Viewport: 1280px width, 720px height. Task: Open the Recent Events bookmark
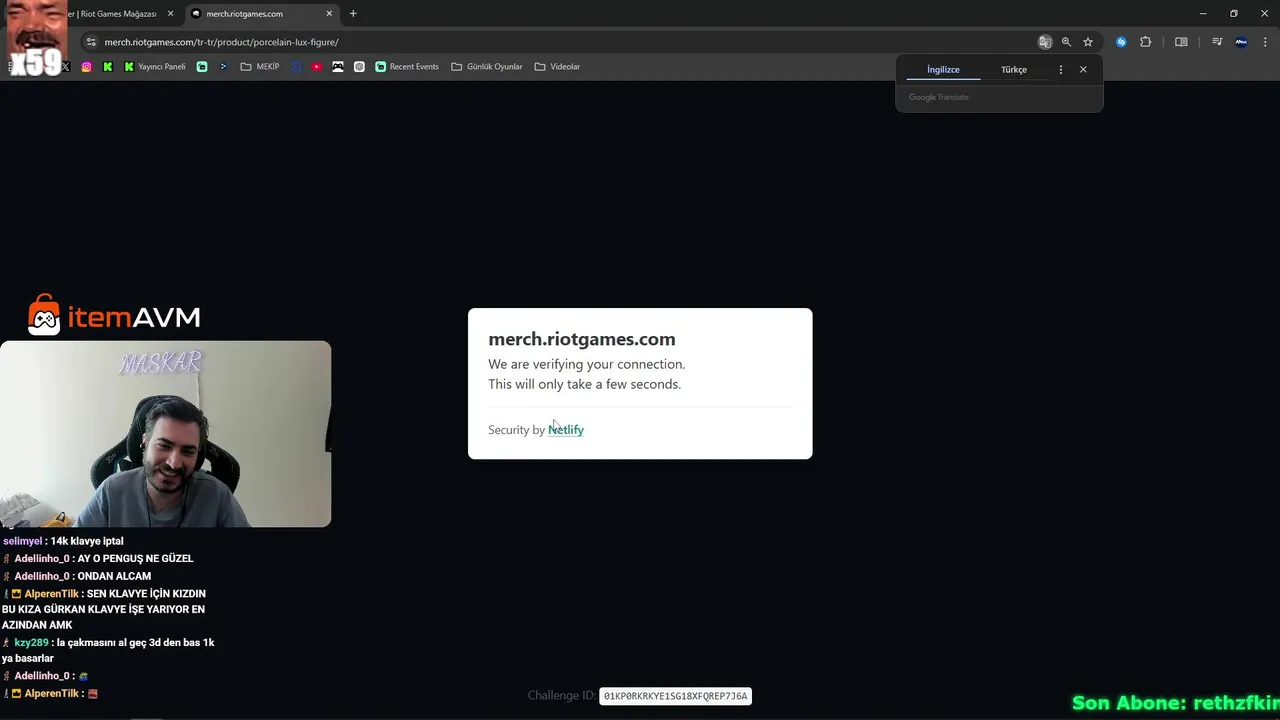click(x=407, y=67)
